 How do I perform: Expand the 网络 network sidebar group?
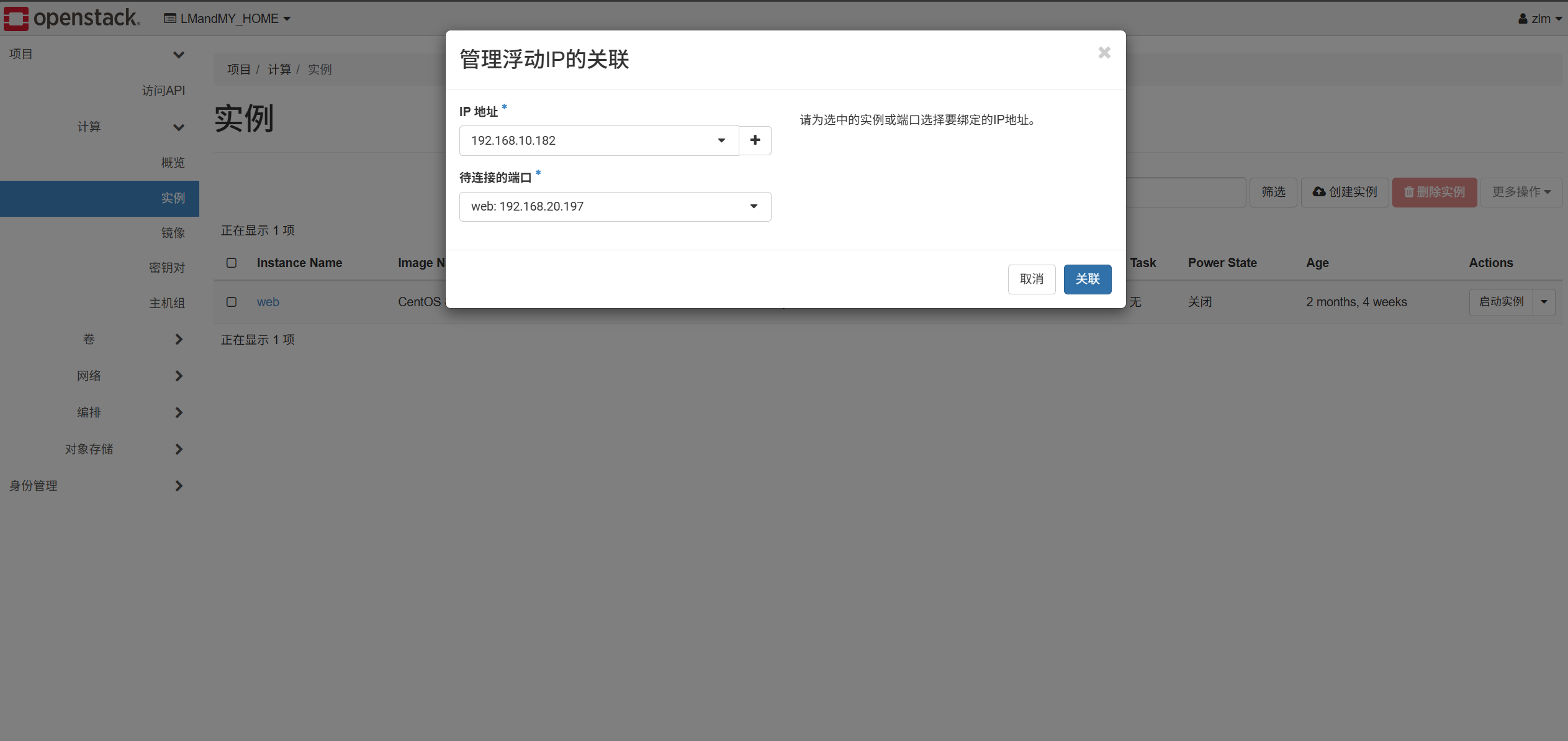pyautogui.click(x=99, y=376)
